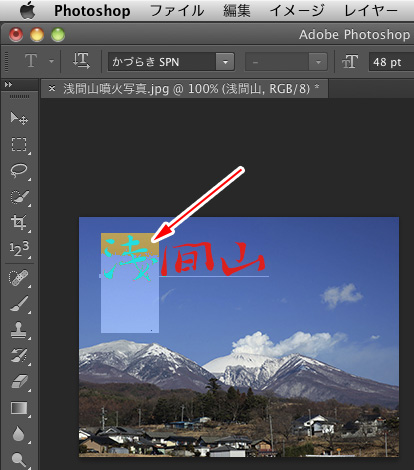Close the 浅間山噴火写真.jpg document tab
The width and height of the screenshot is (414, 470).
tap(52, 88)
